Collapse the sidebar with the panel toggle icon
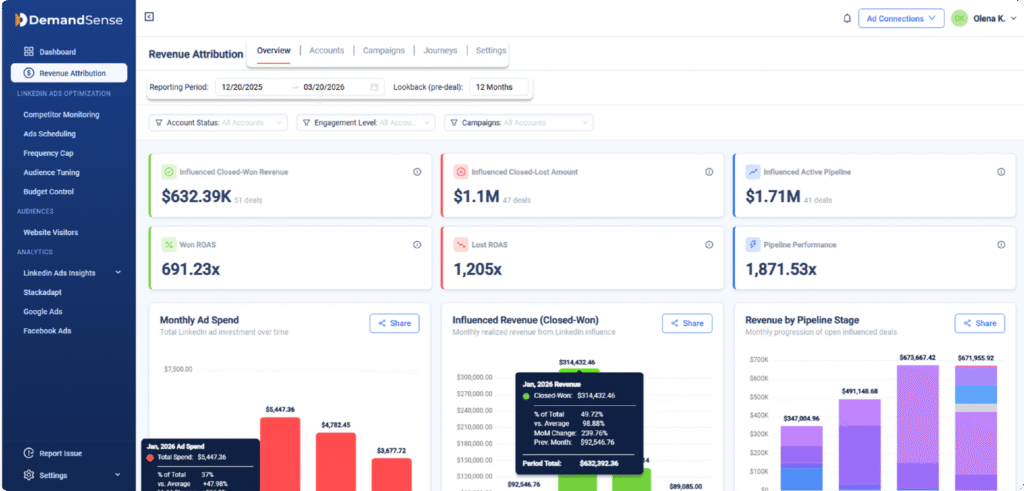1024x491 pixels. pyautogui.click(x=150, y=17)
